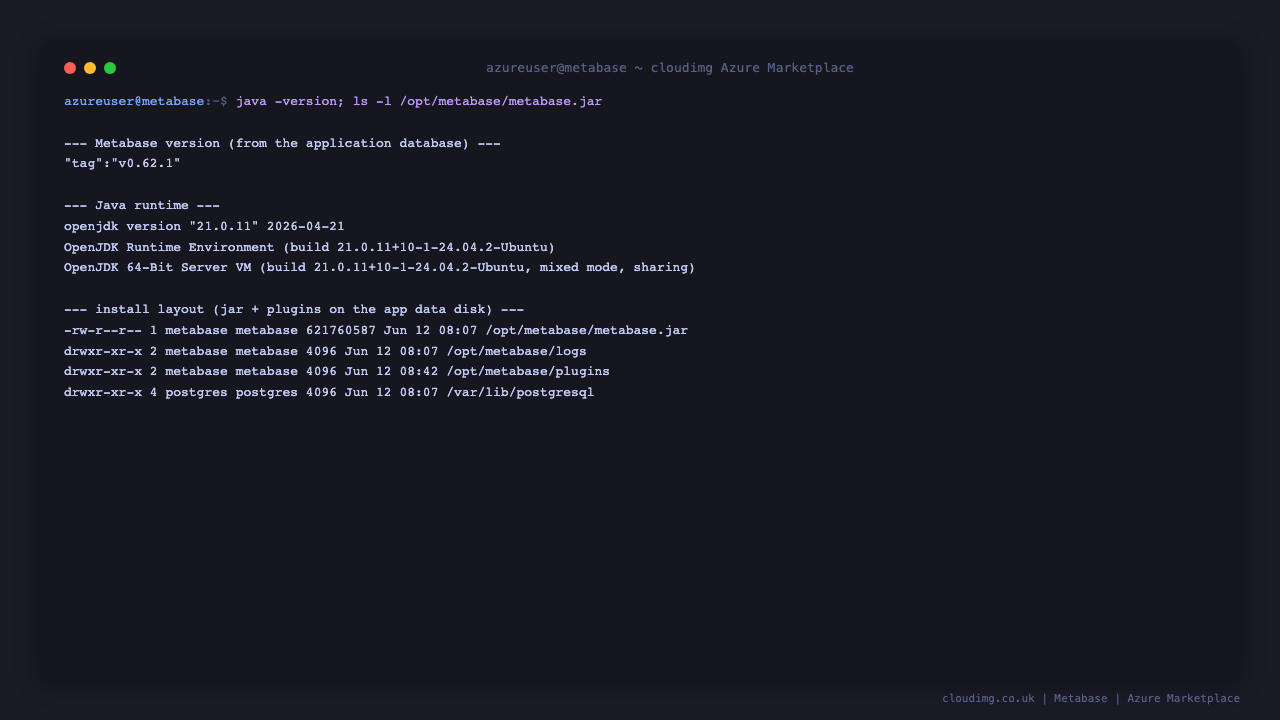Viewport: 1280px width, 720px height.
Task: Click the line '"tag":"v0.62.1"'
Action: coord(122,163)
